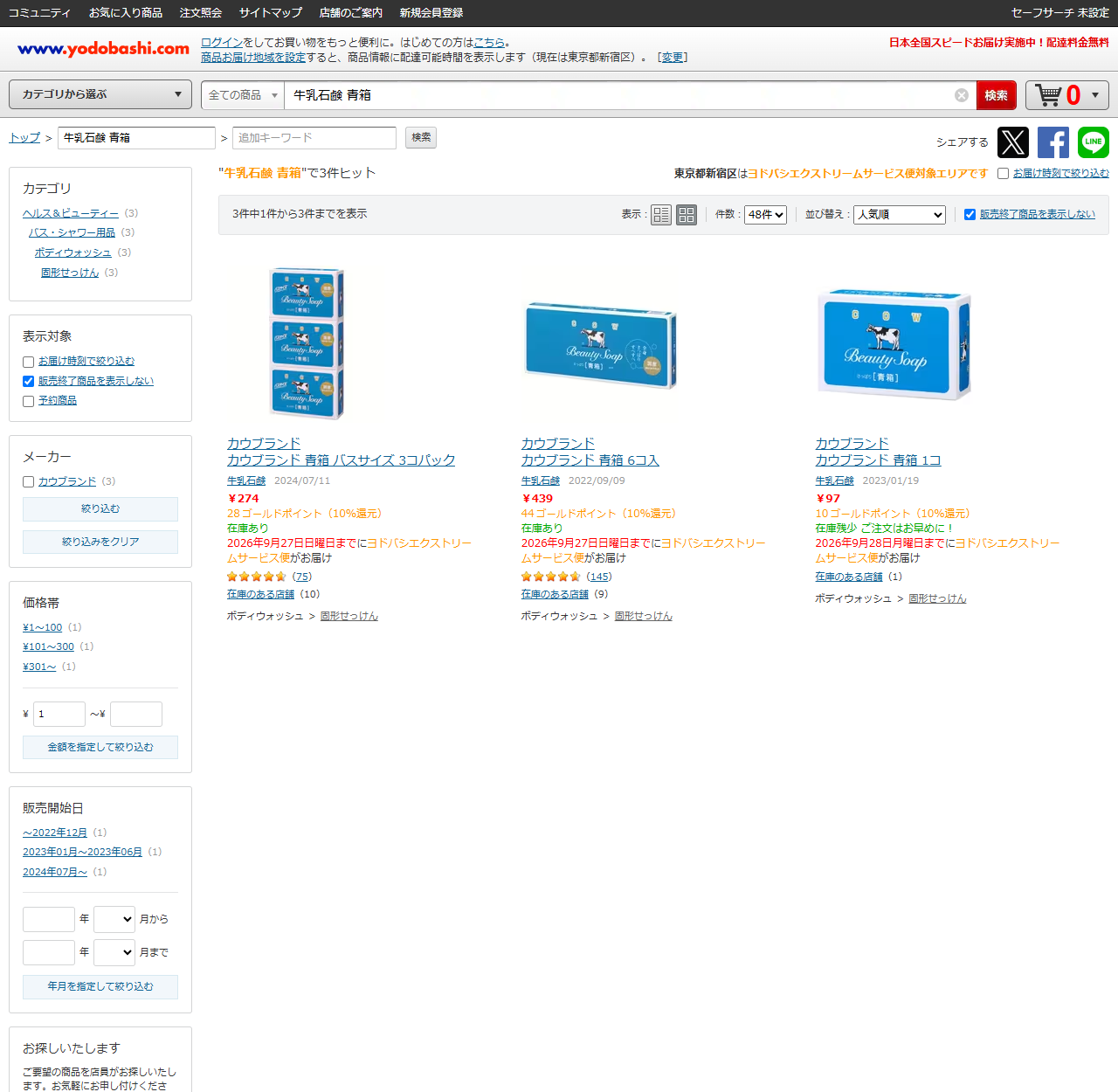Open the end month 月まで dropdown

(114, 952)
